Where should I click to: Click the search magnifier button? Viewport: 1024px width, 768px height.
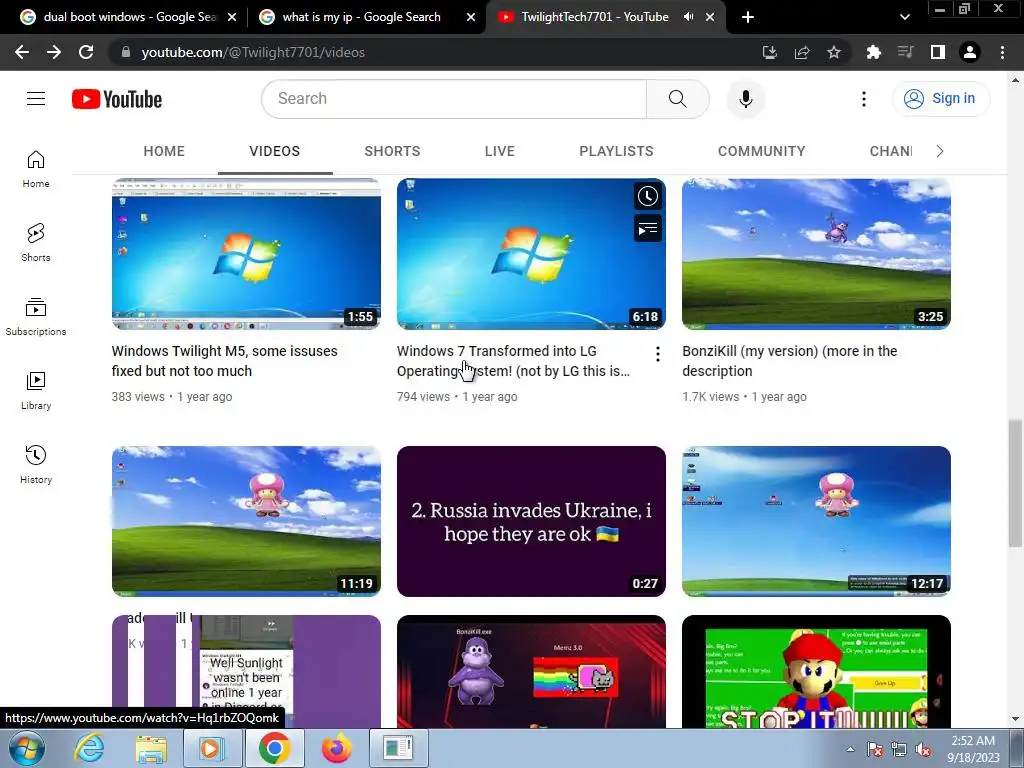pos(677,99)
